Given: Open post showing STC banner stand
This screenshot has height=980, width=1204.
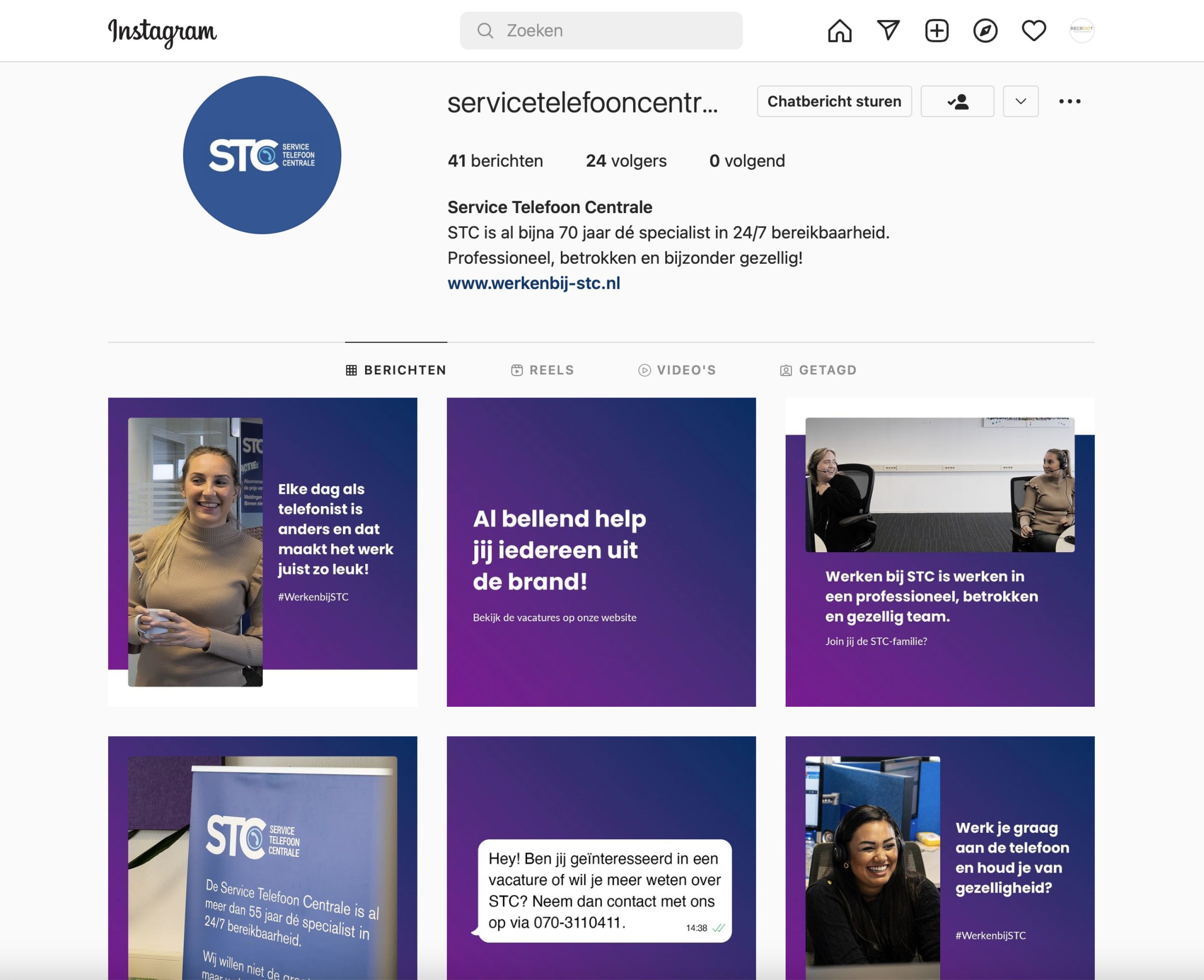Looking at the screenshot, I should click(262, 858).
